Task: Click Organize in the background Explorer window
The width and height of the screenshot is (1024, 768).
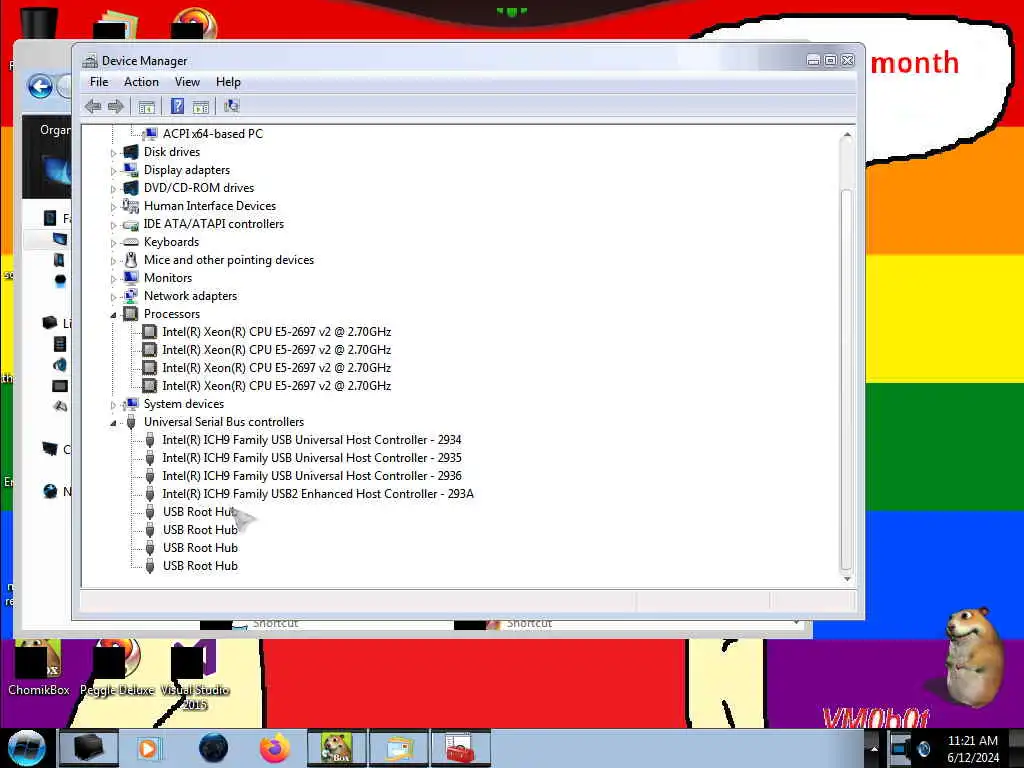Action: pos(55,130)
